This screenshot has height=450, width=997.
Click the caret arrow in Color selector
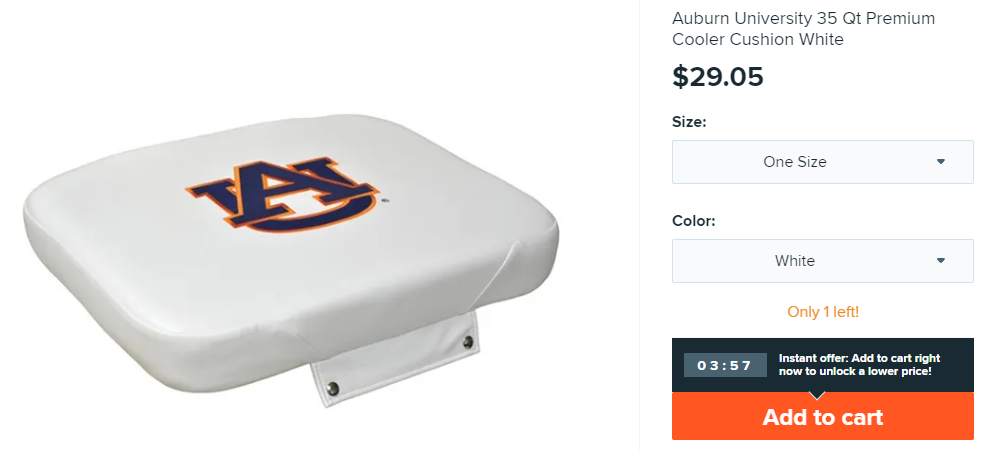(941, 261)
